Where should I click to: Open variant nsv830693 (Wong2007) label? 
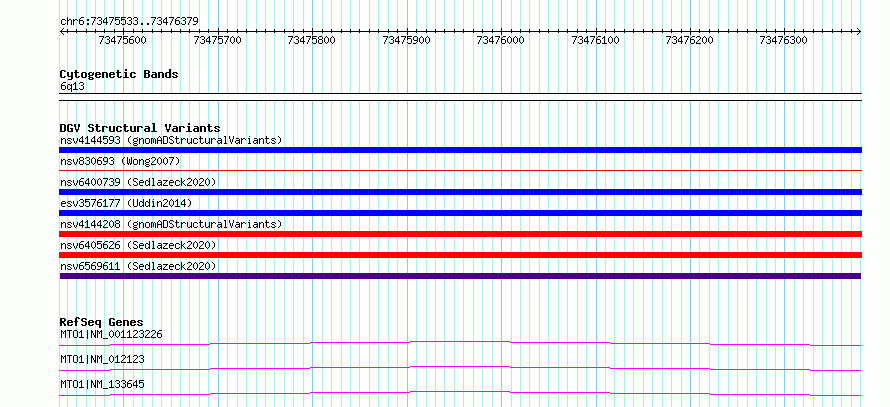coord(120,161)
